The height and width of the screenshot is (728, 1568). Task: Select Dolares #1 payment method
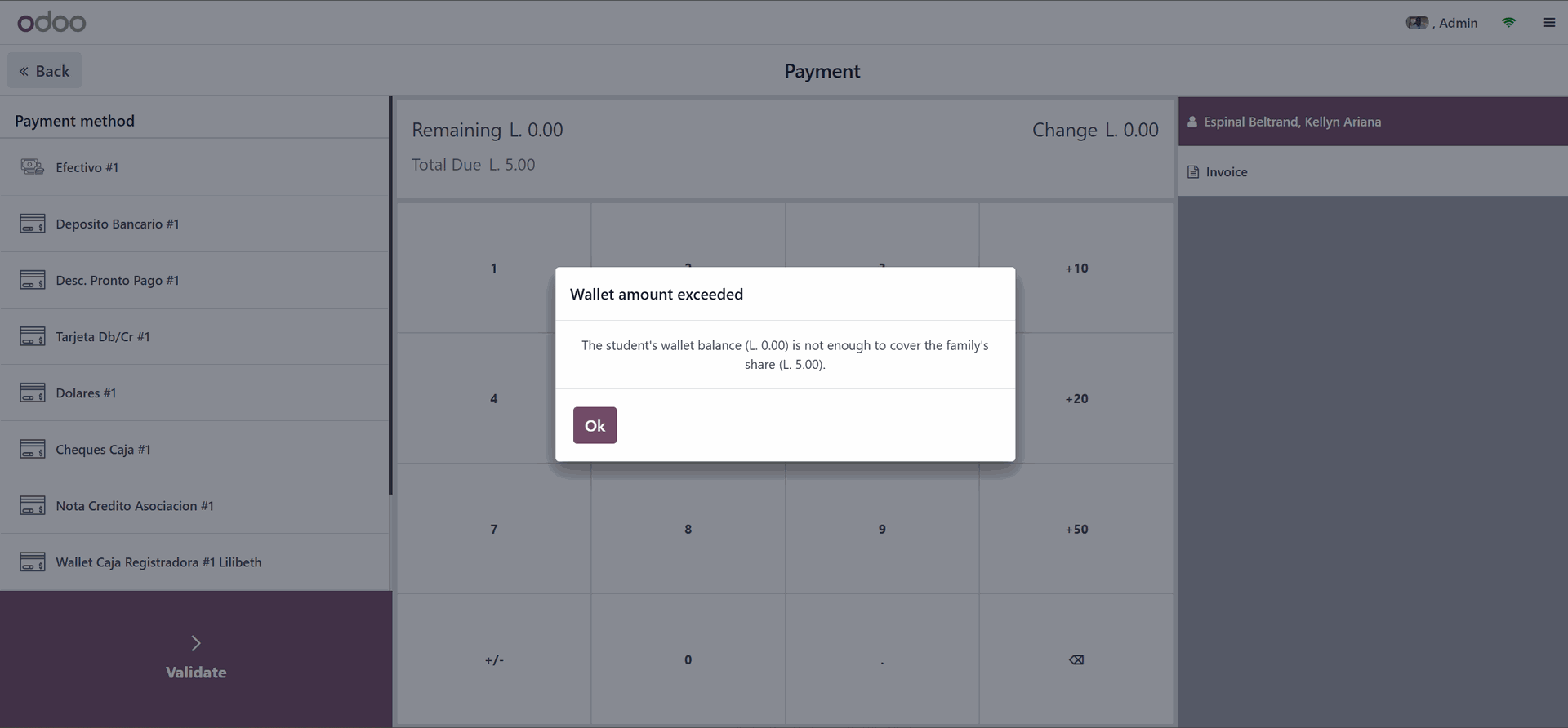(x=86, y=393)
